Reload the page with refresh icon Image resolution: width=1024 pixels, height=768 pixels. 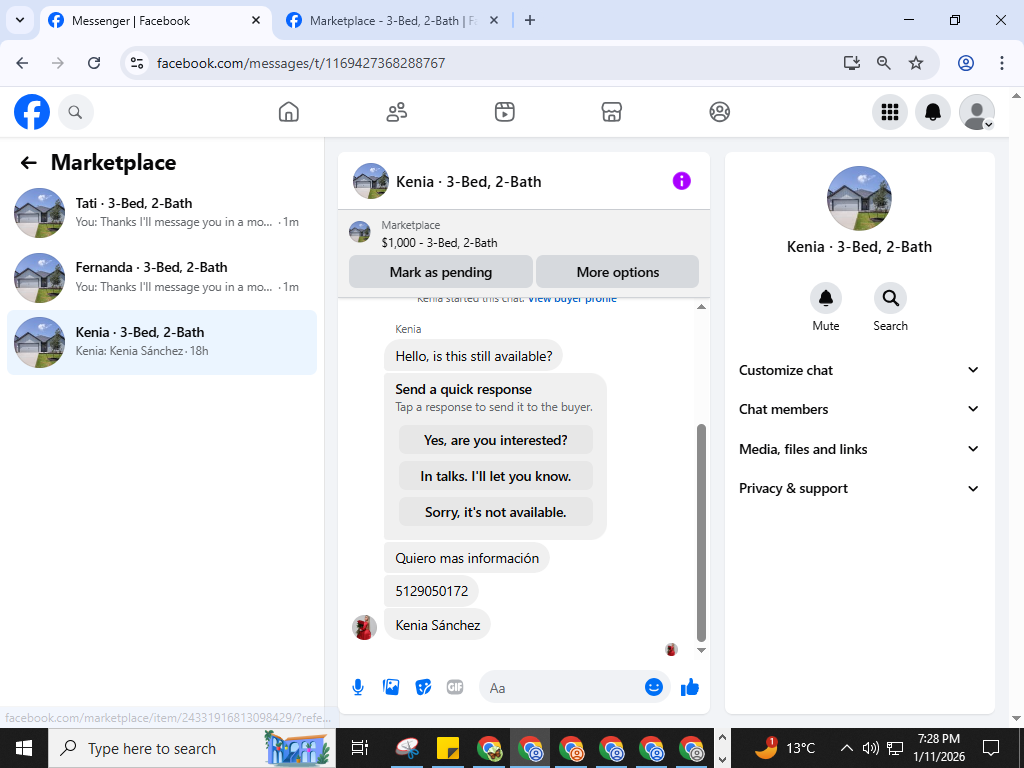coord(94,63)
